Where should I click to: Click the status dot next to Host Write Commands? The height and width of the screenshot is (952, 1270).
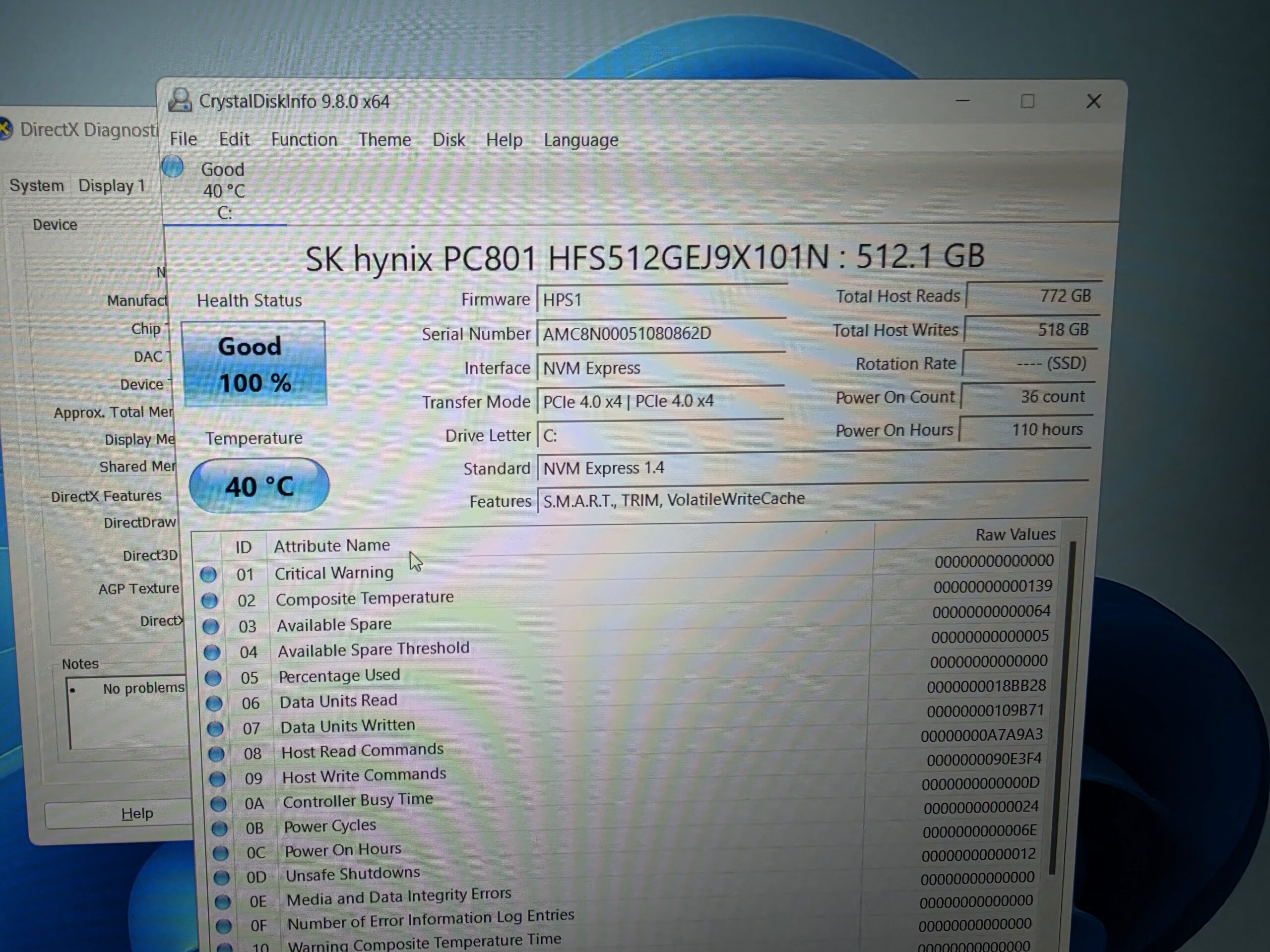[x=217, y=779]
